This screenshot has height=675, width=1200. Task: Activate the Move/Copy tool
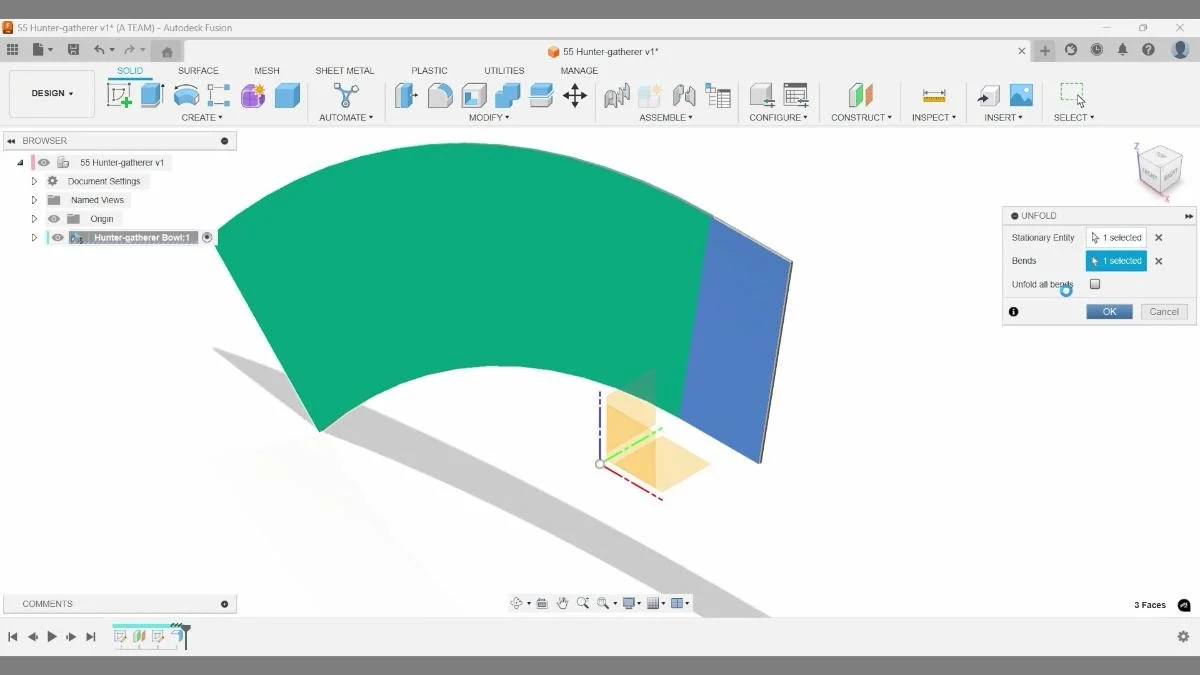pos(575,95)
